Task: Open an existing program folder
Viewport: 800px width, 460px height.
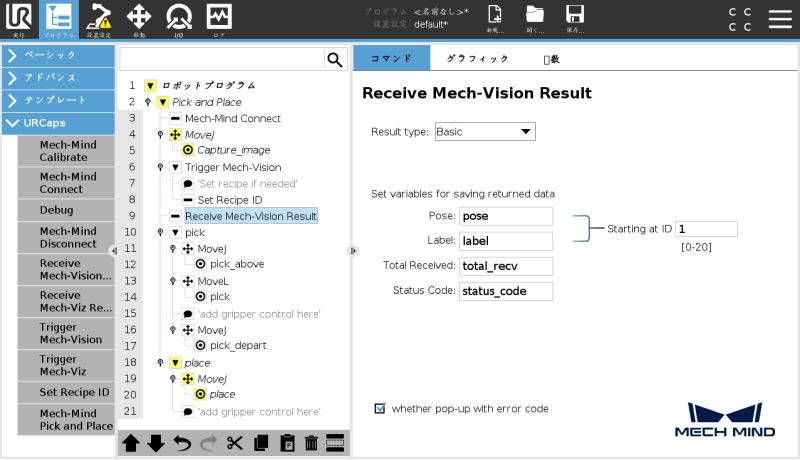Action: click(535, 18)
